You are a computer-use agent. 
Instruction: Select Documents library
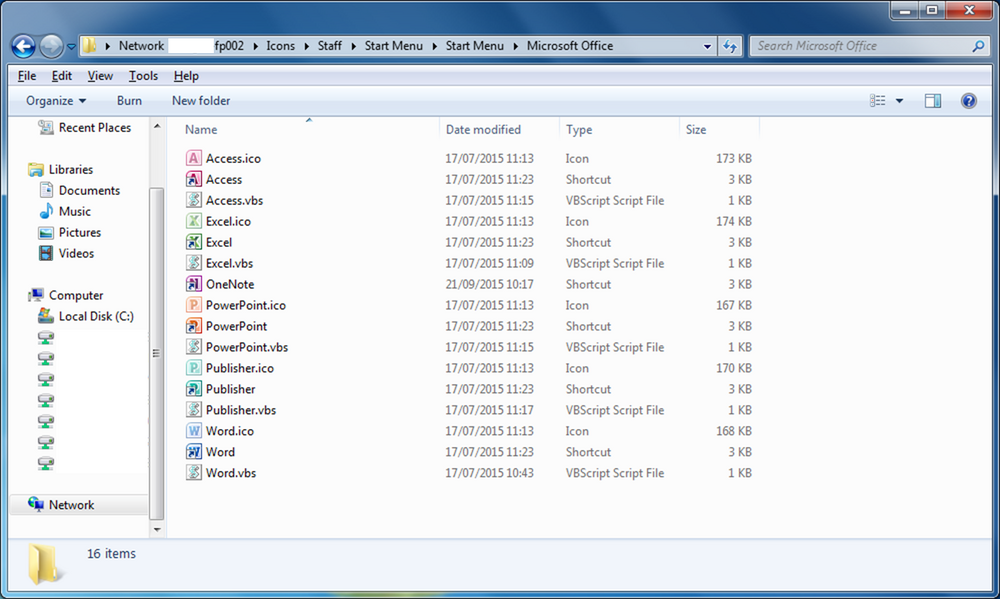point(89,191)
